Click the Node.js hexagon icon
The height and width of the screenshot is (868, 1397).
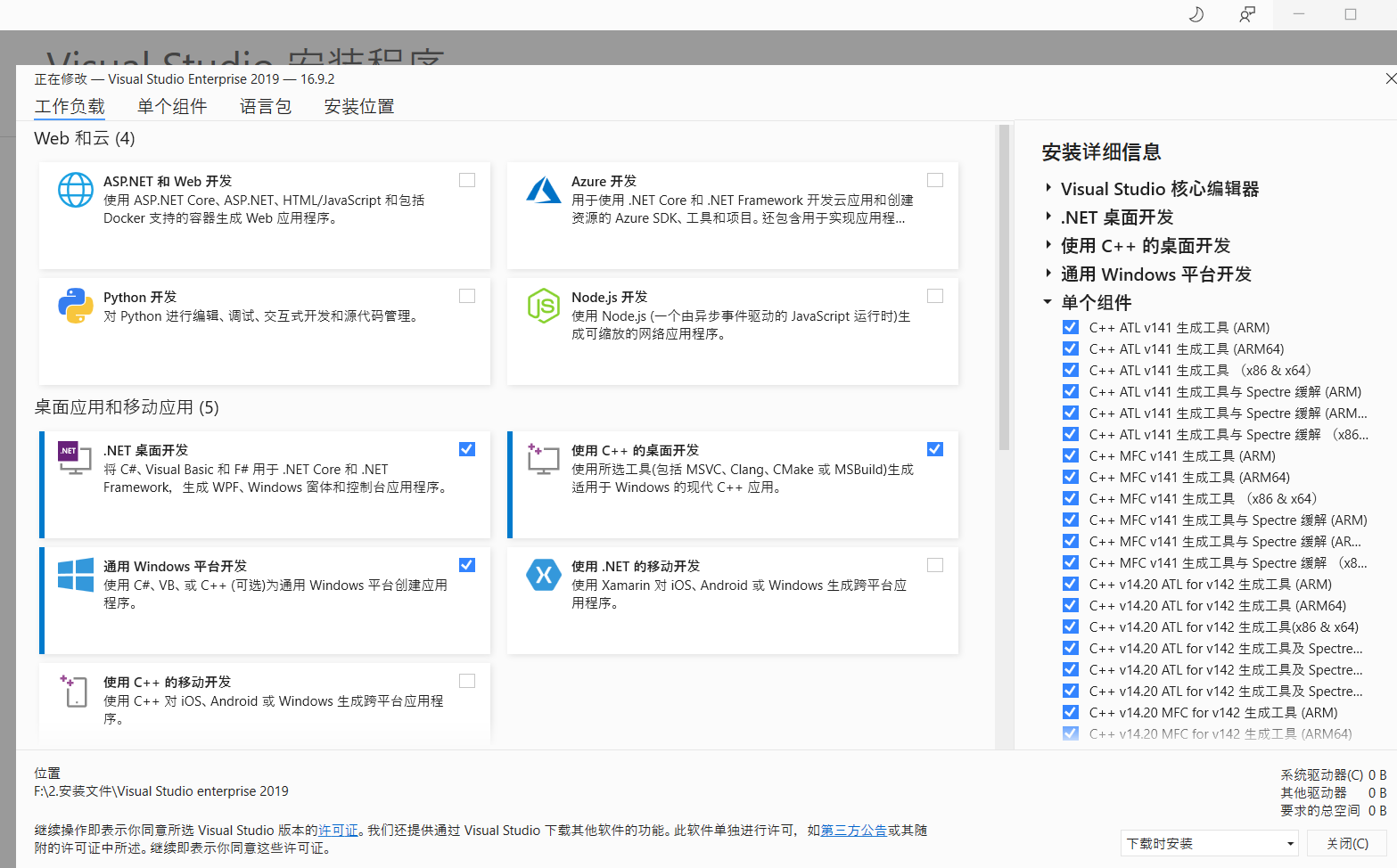click(x=543, y=306)
